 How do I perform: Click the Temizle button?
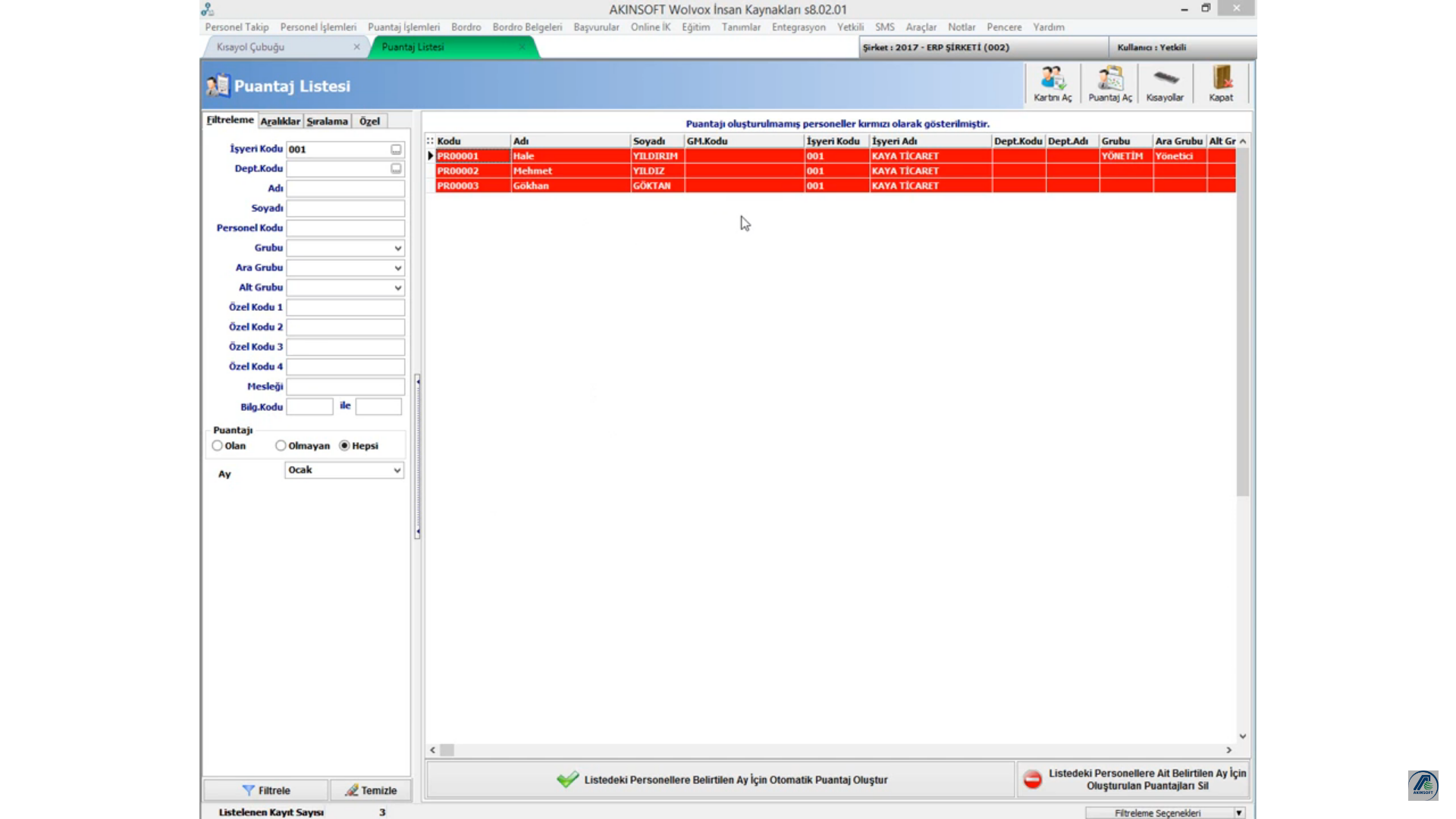pos(371,790)
